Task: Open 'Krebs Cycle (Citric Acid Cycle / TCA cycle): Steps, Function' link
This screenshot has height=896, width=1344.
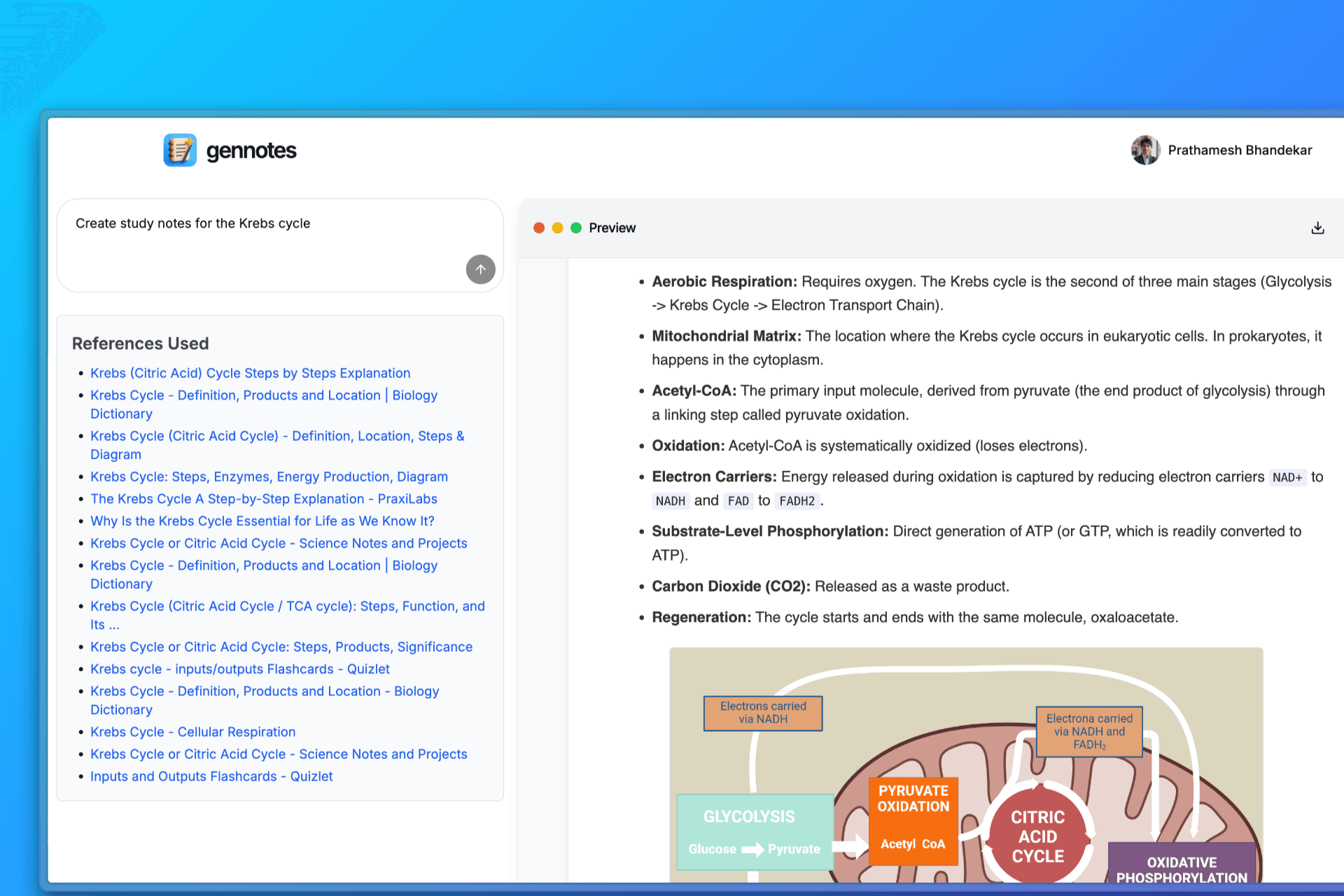Action: [288, 615]
